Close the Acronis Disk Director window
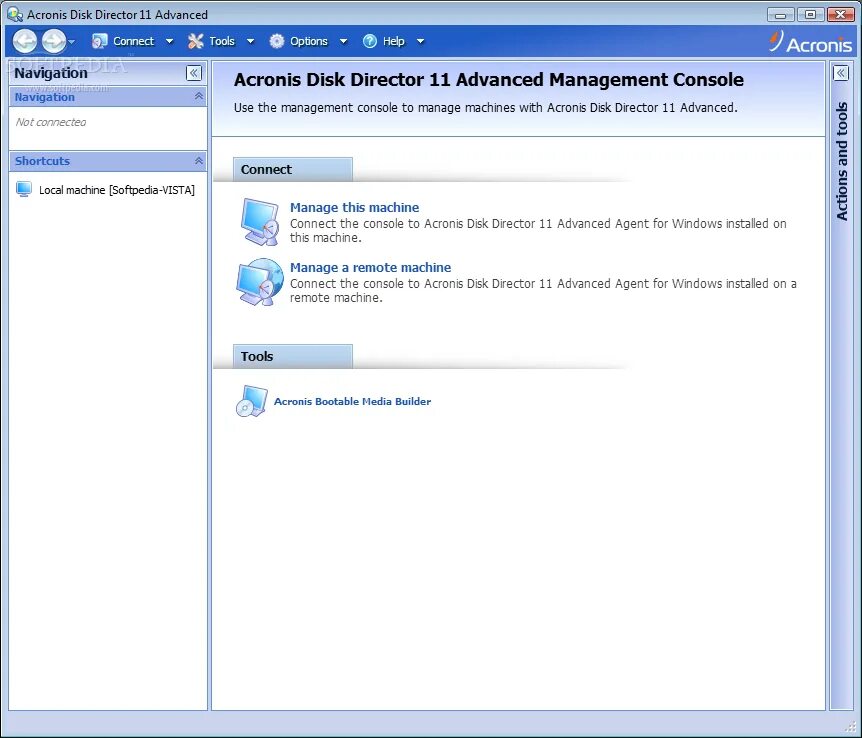Viewport: 862px width, 738px height. pos(841,14)
